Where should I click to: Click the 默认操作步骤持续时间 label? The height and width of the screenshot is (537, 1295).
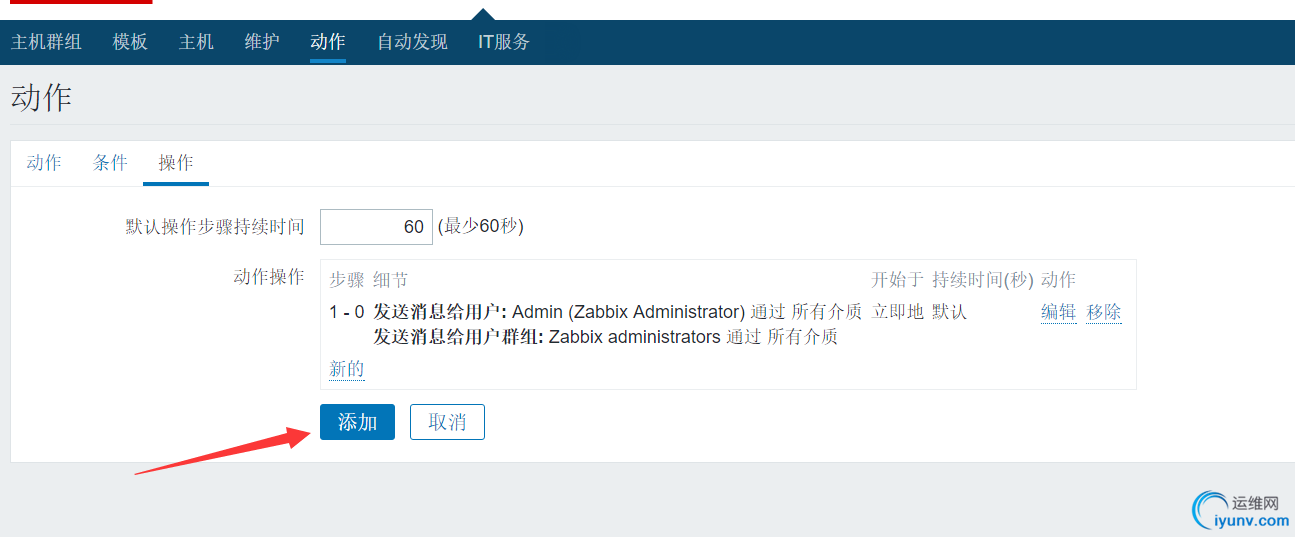(214, 227)
